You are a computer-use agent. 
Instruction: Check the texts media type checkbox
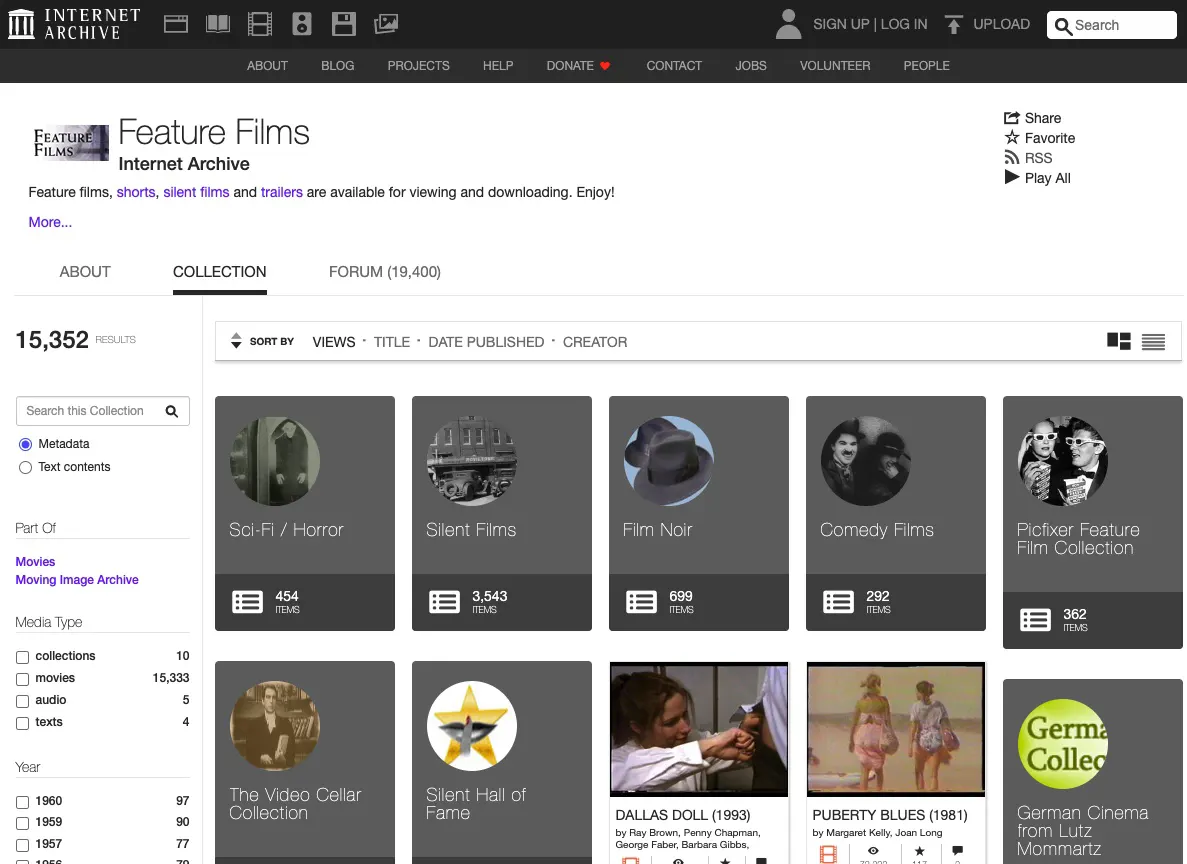pyautogui.click(x=23, y=723)
